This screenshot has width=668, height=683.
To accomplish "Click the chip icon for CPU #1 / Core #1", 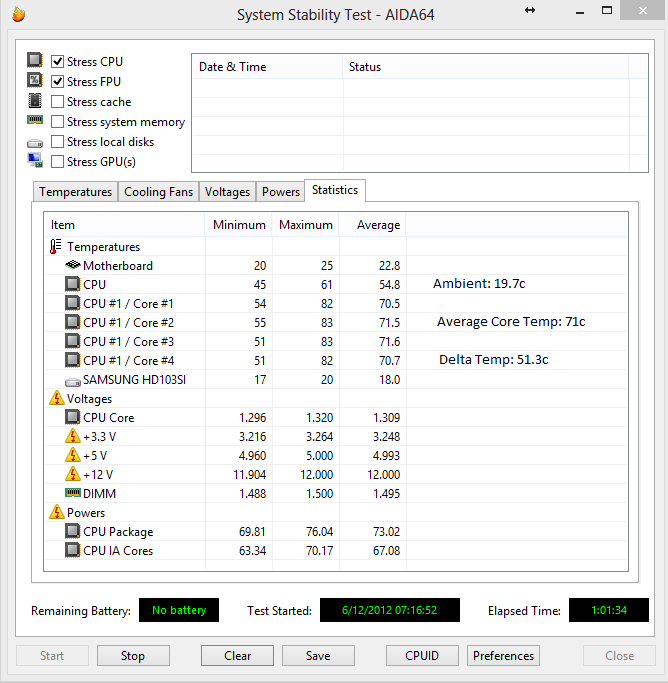I will [x=72, y=303].
